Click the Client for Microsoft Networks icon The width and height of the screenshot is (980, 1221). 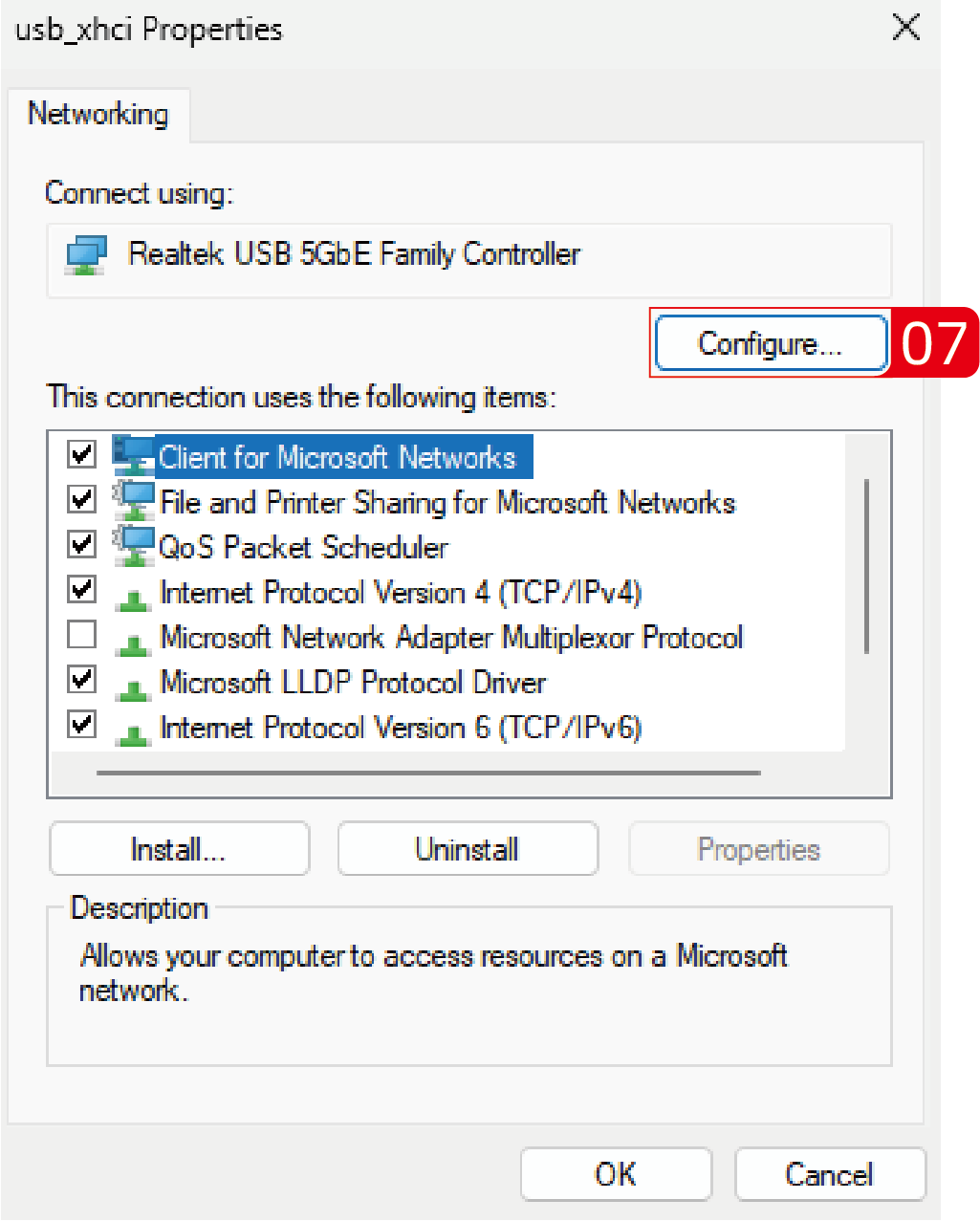(x=133, y=455)
